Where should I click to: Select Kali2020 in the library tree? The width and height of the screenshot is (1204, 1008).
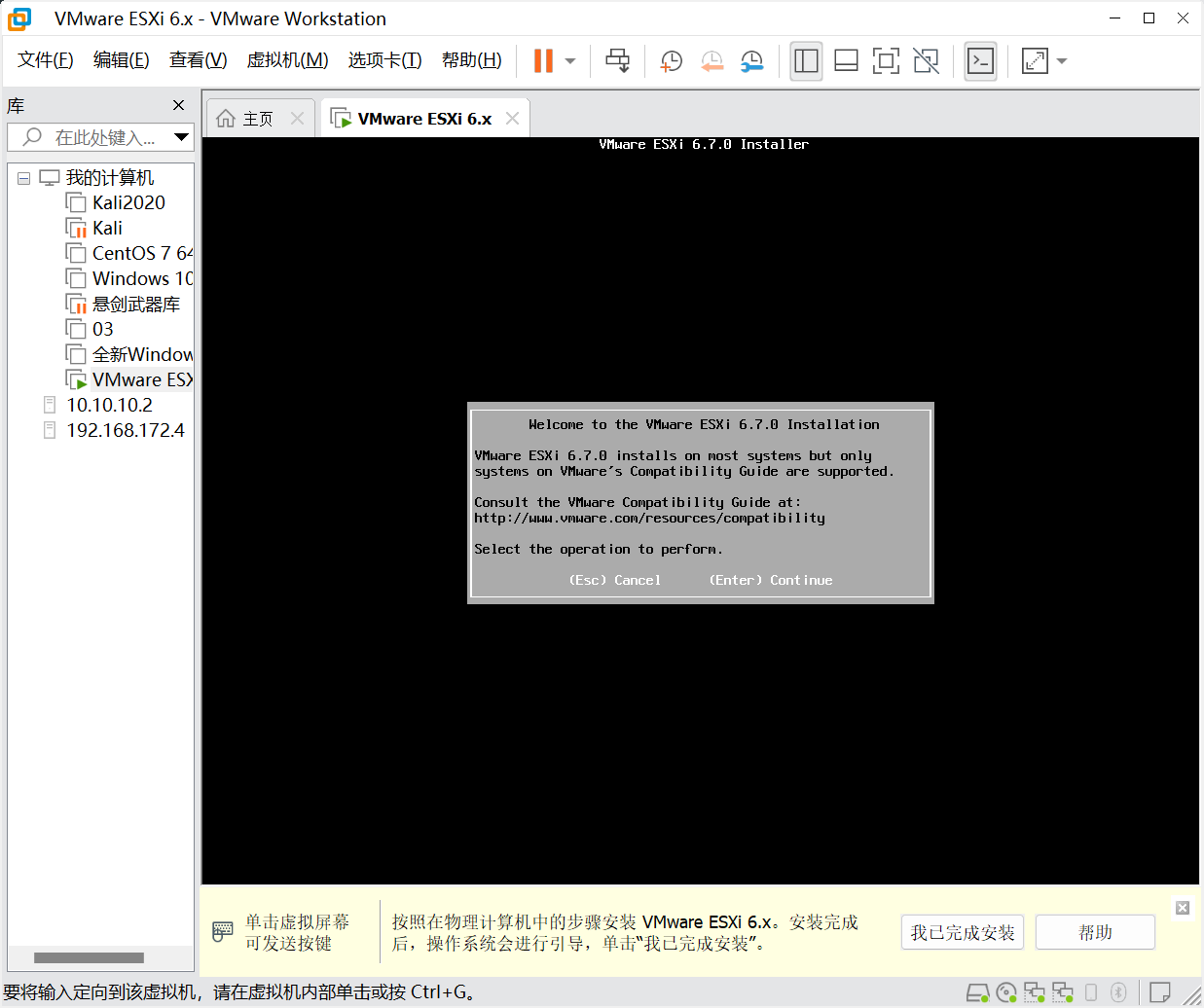128,202
